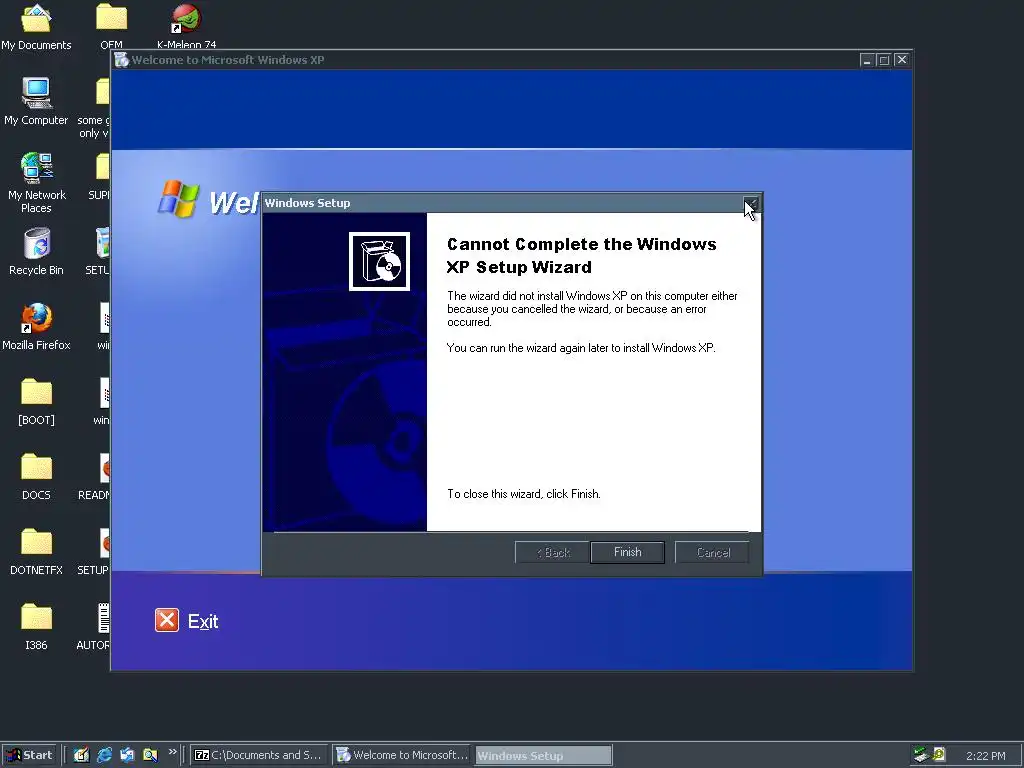Viewport: 1024px width, 768px height.
Task: Select the Mozilla Firefox shortcut
Action: pyautogui.click(x=36, y=327)
